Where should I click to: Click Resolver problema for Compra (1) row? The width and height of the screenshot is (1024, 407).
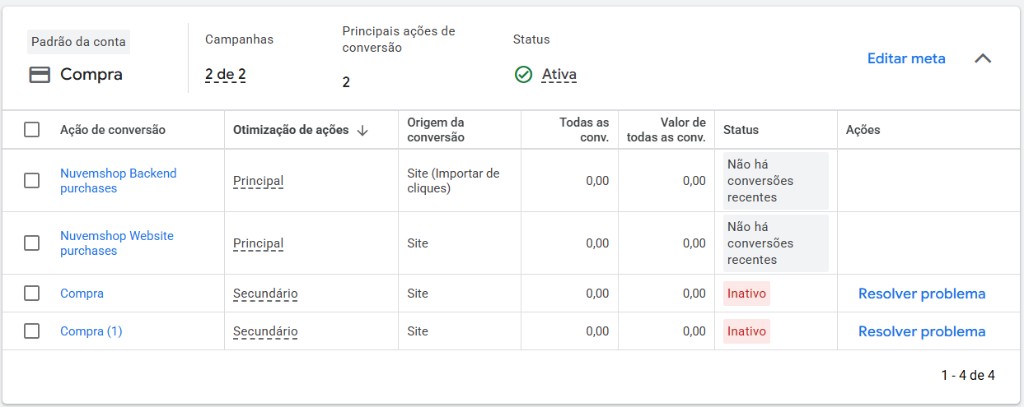(921, 331)
